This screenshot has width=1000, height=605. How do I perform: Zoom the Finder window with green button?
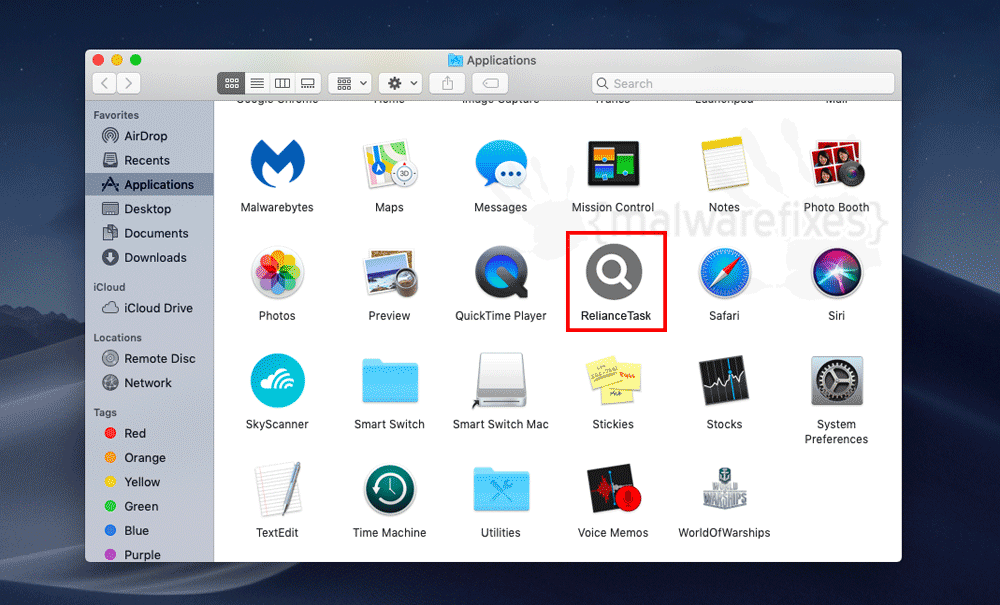135,60
